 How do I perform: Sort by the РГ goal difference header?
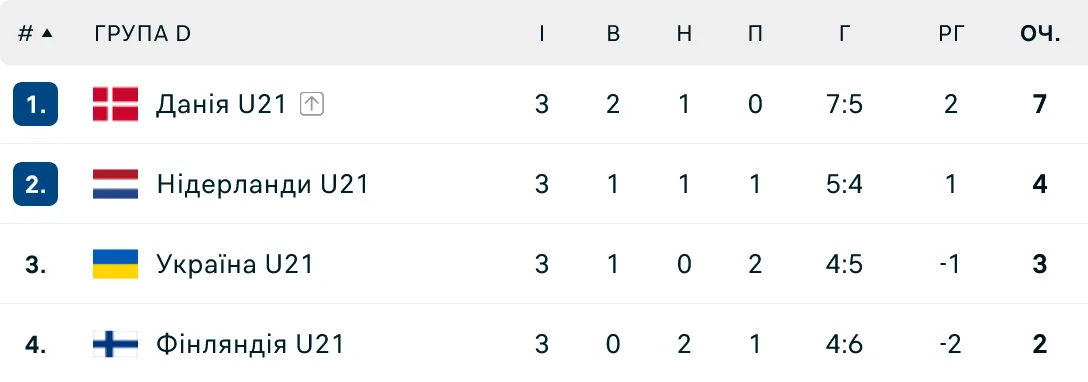coord(952,33)
